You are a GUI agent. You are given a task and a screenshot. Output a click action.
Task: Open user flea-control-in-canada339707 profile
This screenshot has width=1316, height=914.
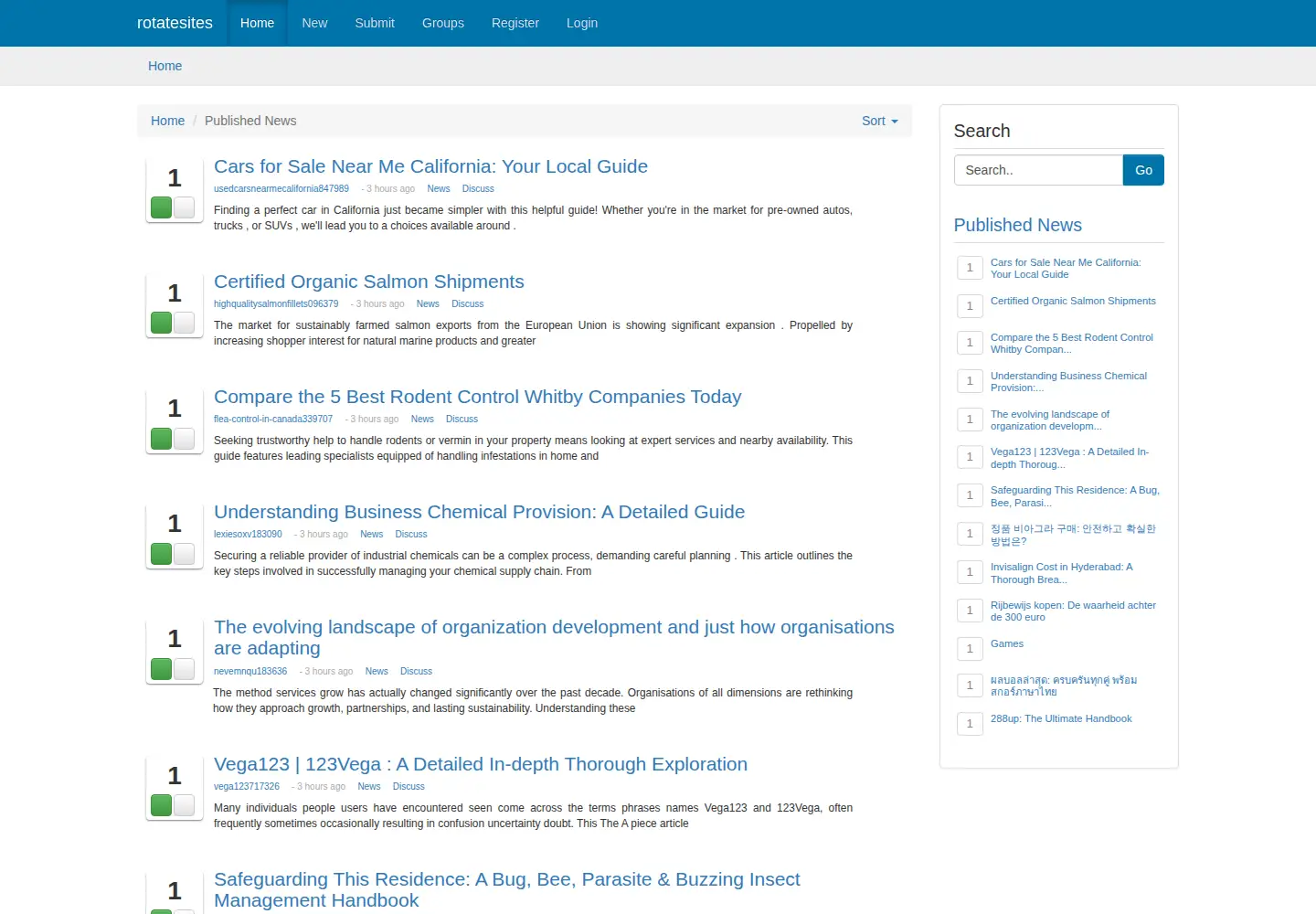(273, 420)
